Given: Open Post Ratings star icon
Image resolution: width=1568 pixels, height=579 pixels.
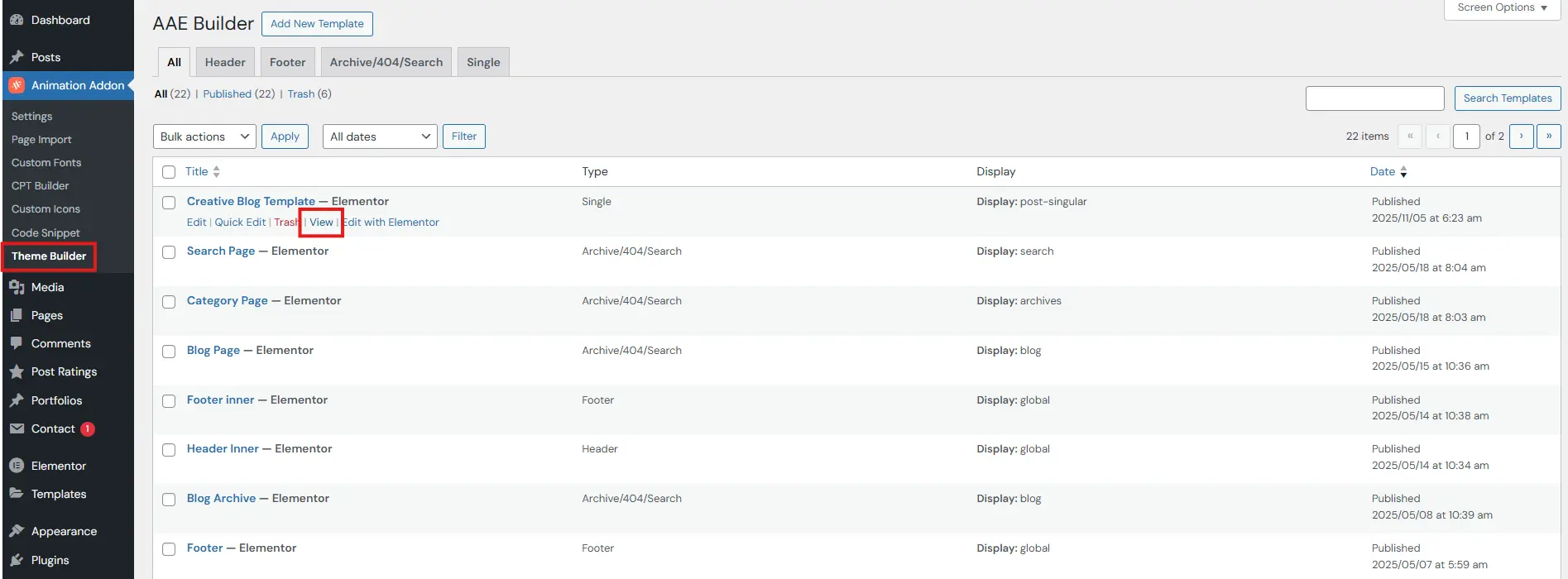Looking at the screenshot, I should pos(17,372).
